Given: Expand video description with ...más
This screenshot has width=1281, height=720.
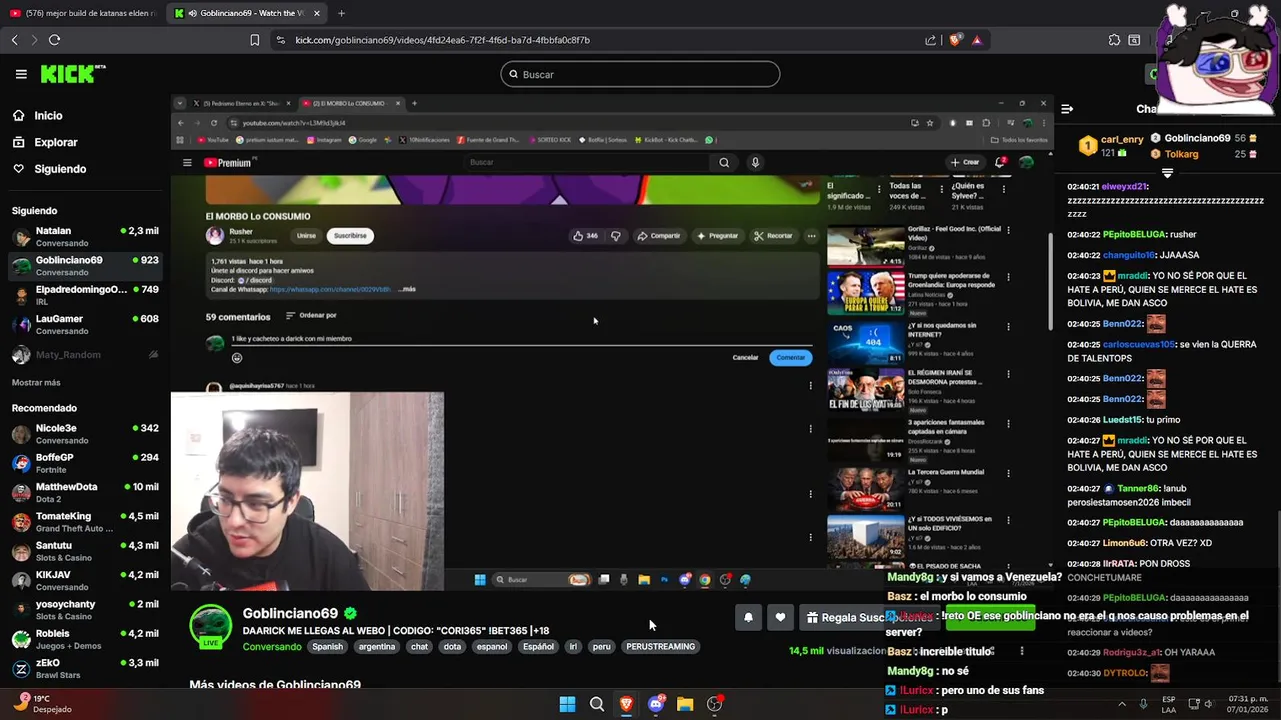Looking at the screenshot, I should pyautogui.click(x=407, y=289).
